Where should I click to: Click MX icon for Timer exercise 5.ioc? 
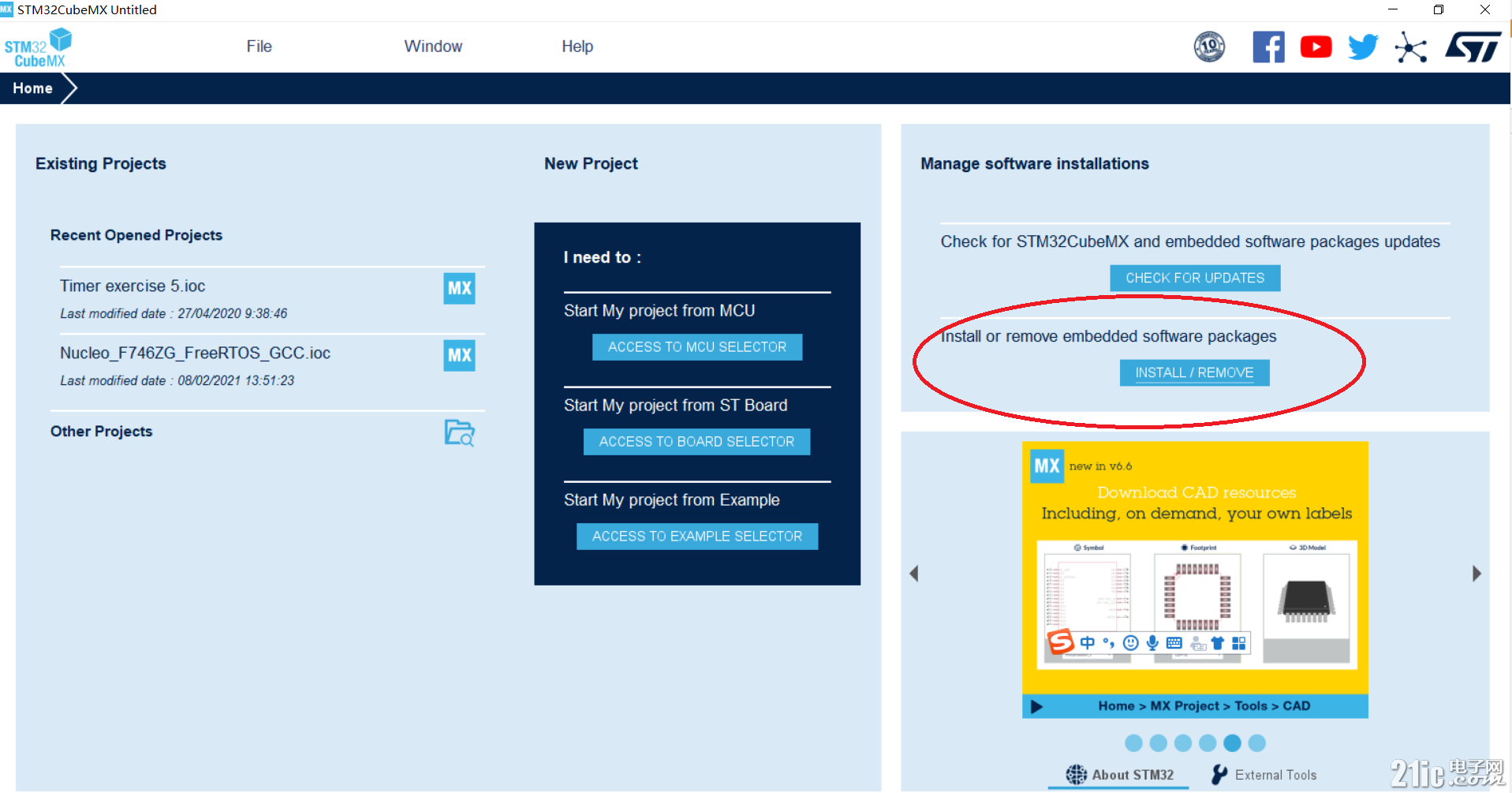pos(459,289)
